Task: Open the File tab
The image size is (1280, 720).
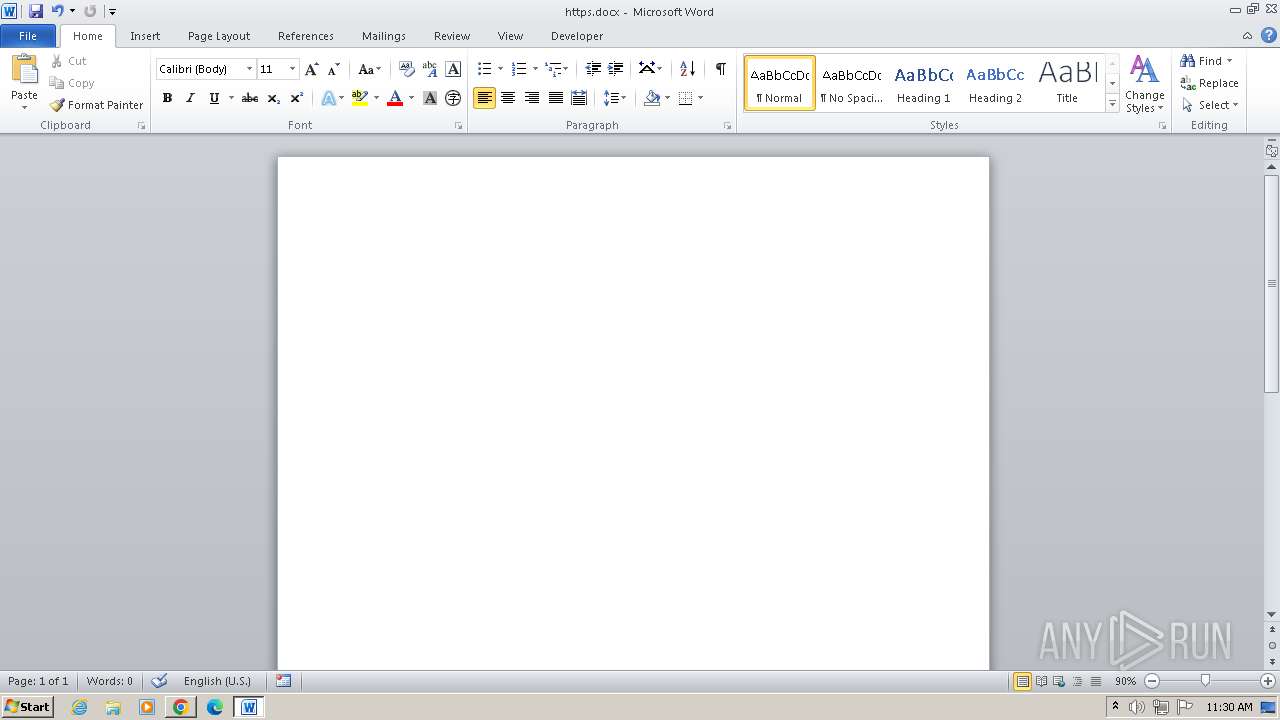Action: [x=28, y=36]
